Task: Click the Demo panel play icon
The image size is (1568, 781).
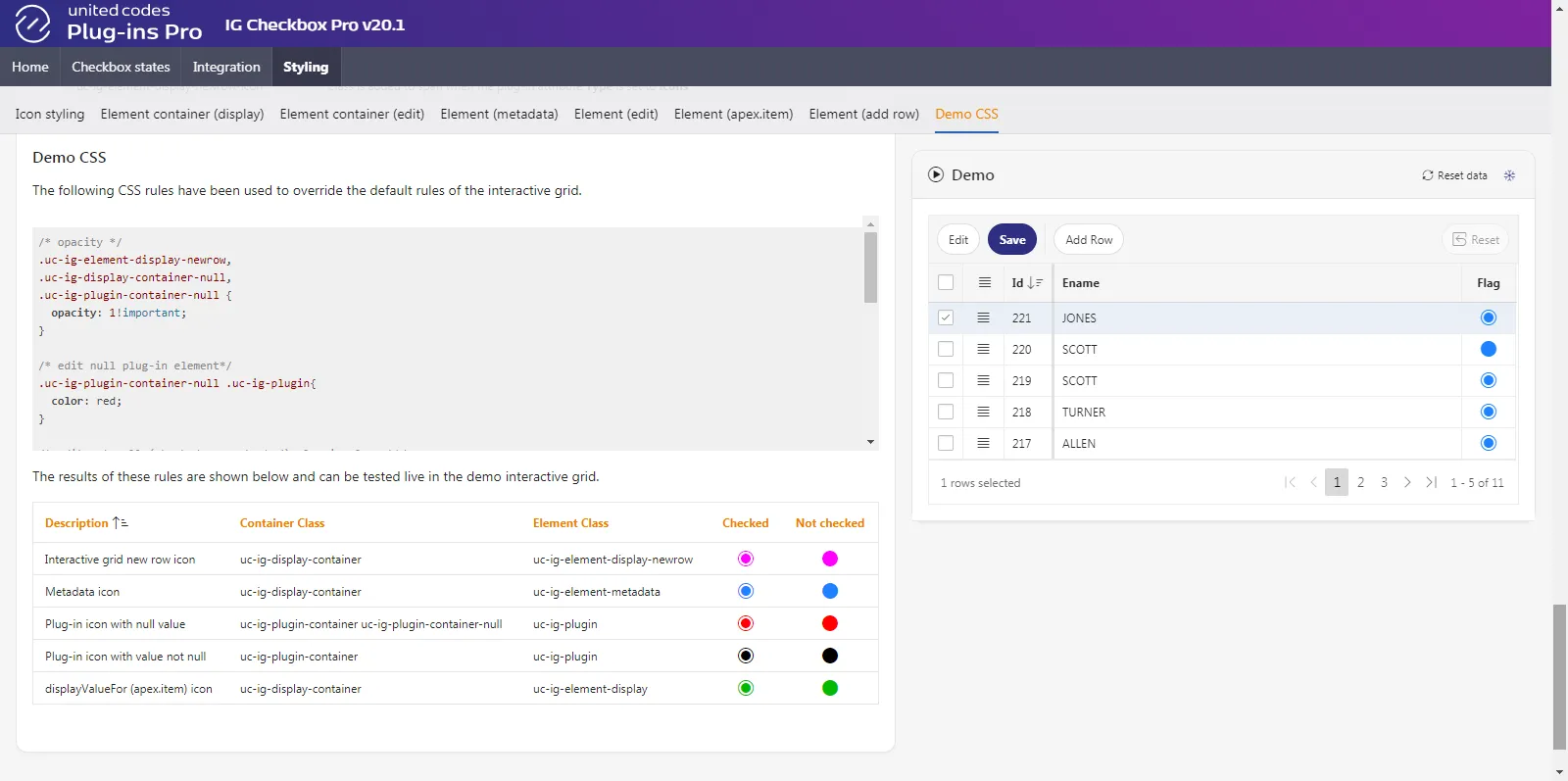Action: (935, 174)
